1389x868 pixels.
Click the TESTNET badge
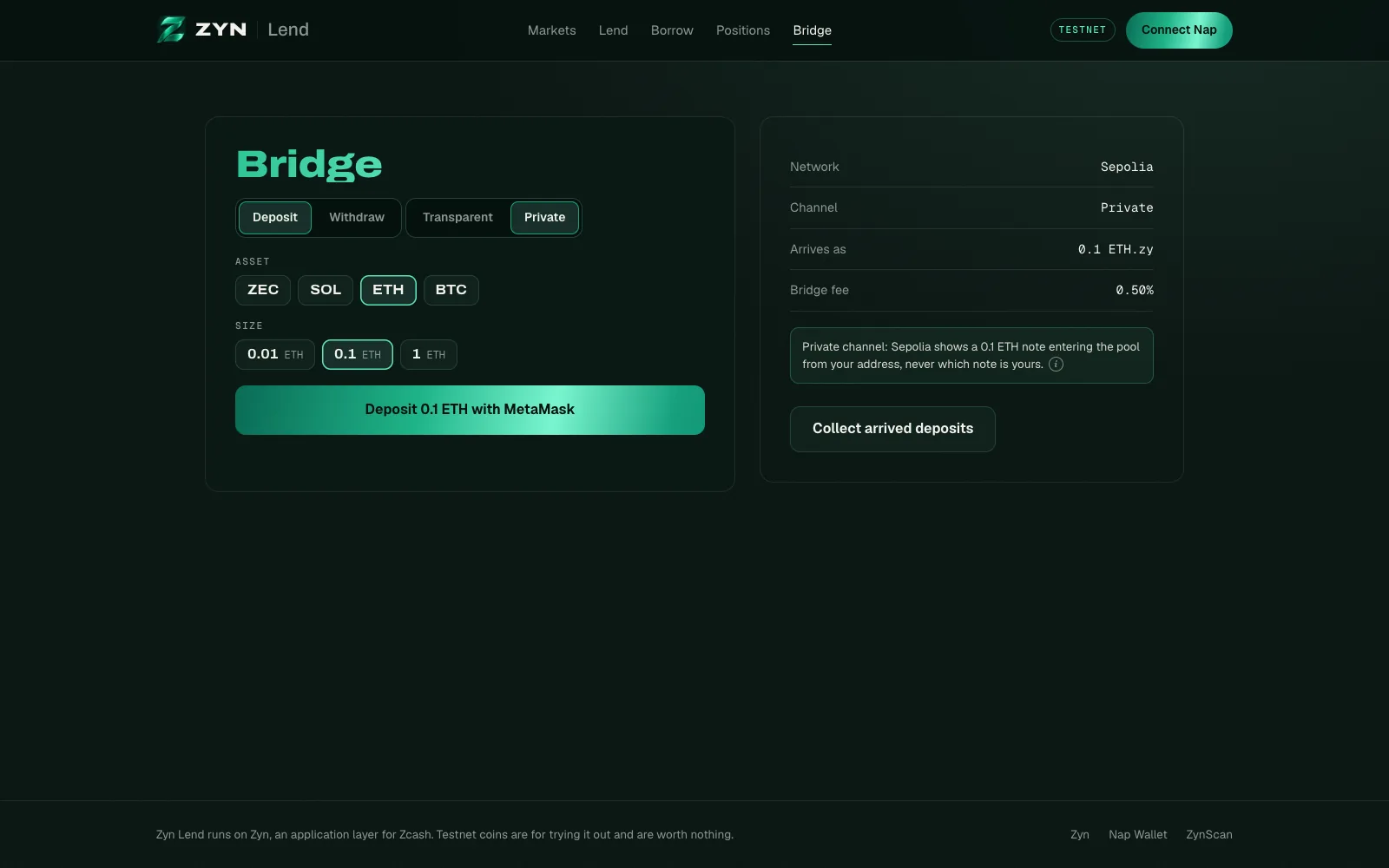click(1083, 30)
